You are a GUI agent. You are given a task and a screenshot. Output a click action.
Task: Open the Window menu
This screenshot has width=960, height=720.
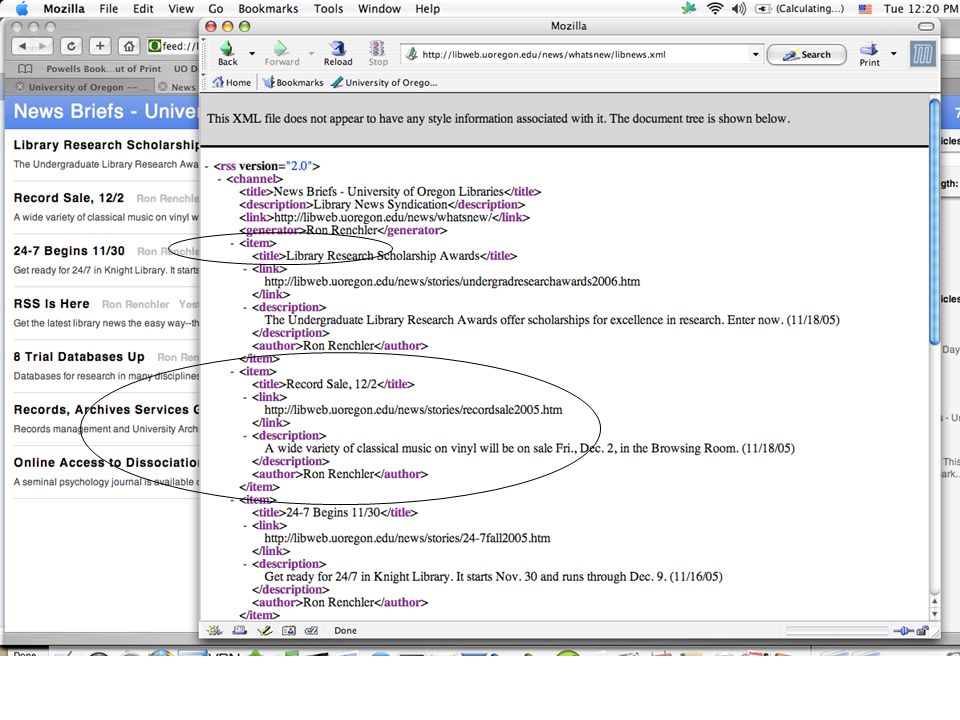point(379,9)
